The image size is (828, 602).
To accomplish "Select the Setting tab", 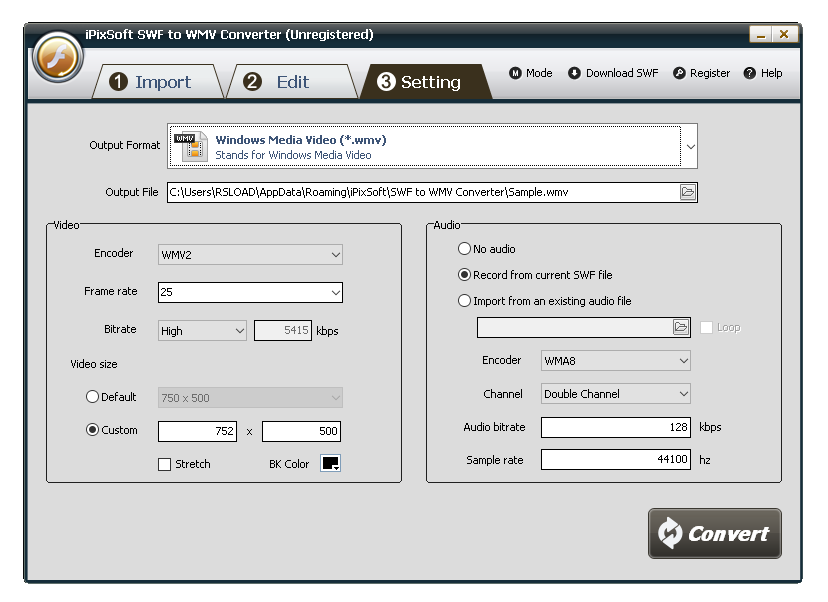I will click(x=426, y=82).
